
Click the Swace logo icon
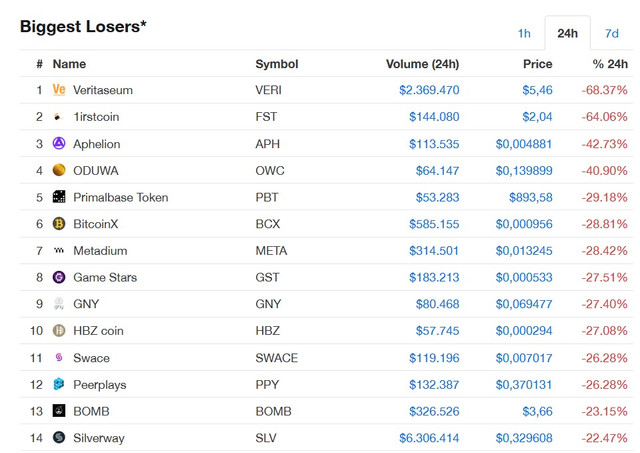[59, 358]
